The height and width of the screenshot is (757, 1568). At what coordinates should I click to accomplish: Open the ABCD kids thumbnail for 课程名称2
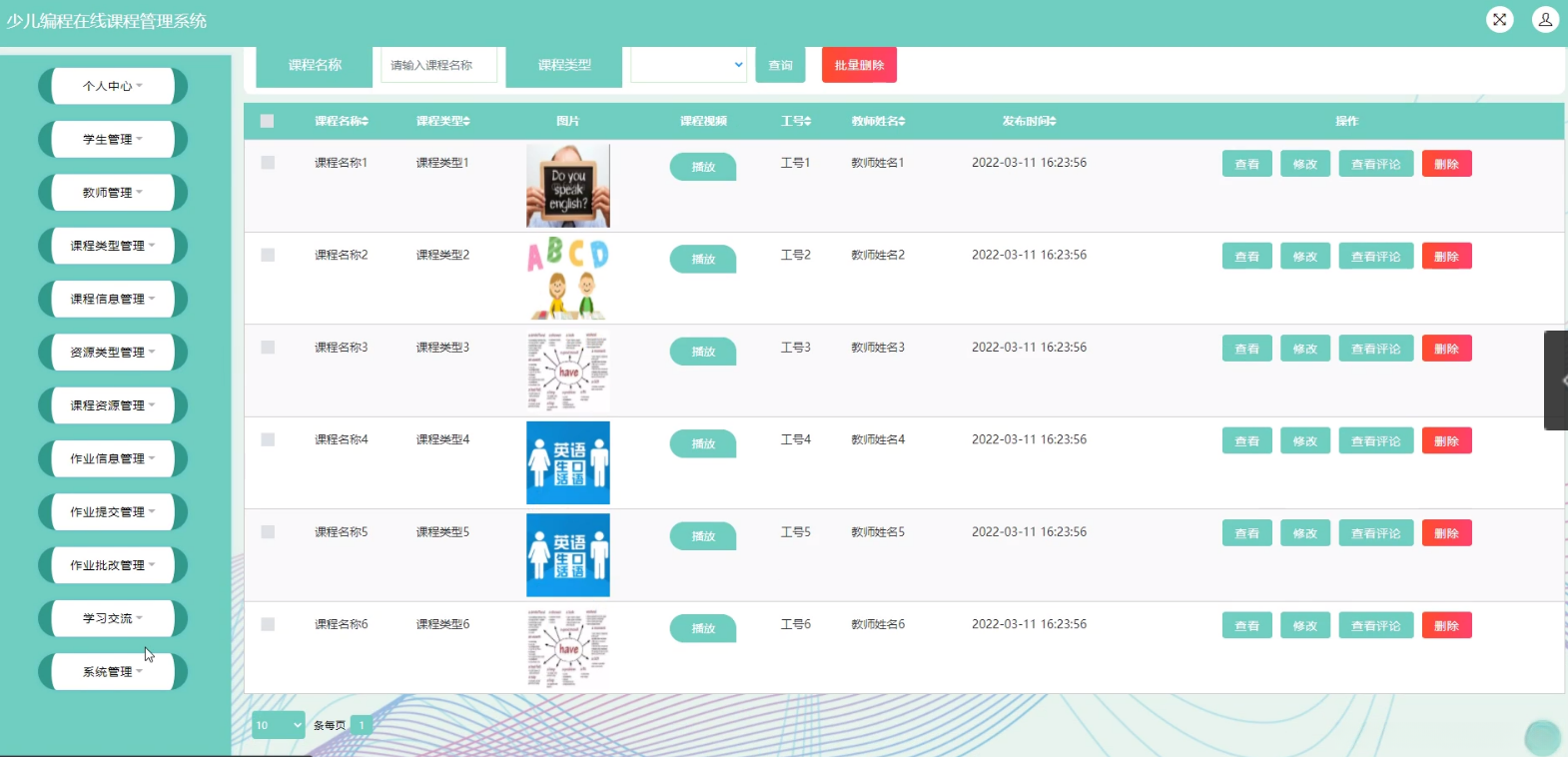click(x=568, y=278)
